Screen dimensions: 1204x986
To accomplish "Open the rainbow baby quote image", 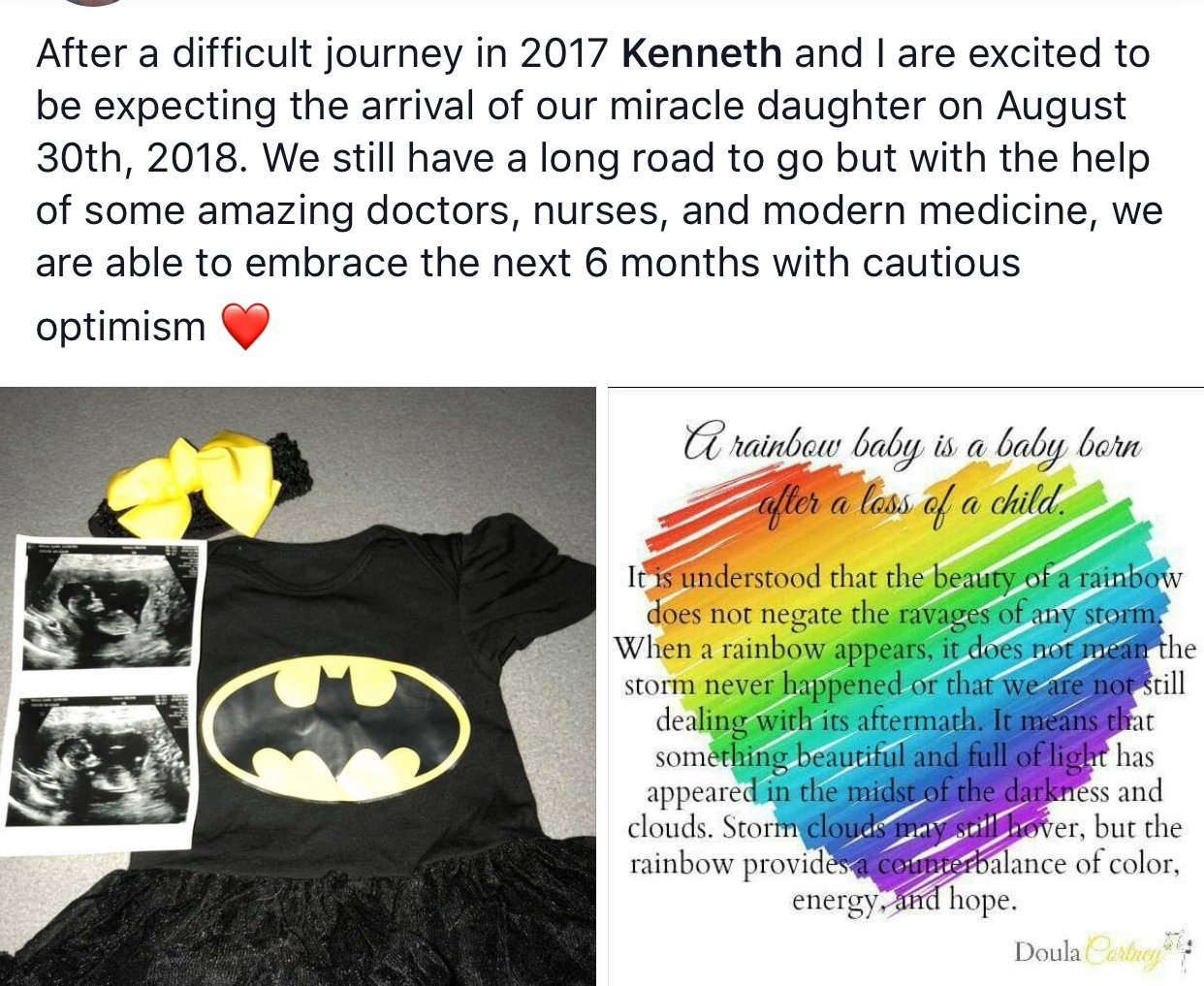I will pos(905,686).
